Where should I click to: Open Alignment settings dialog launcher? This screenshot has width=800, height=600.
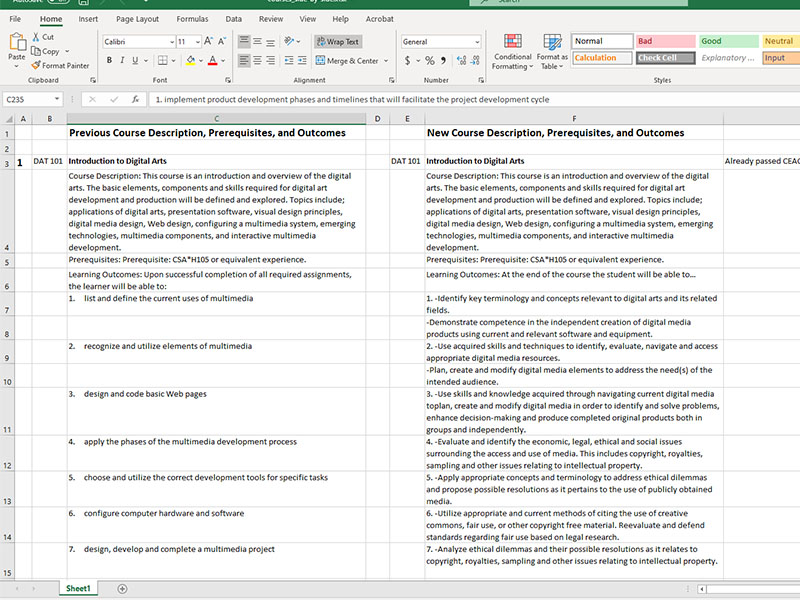click(x=391, y=80)
